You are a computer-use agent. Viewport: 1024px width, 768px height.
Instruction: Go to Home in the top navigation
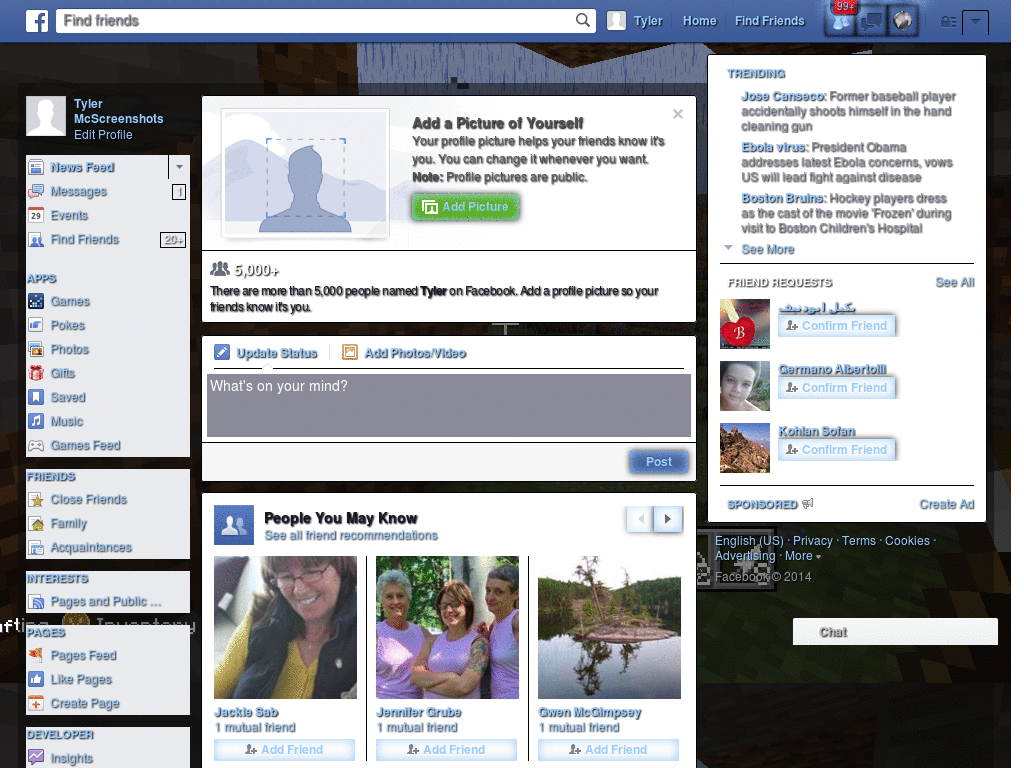coord(699,20)
